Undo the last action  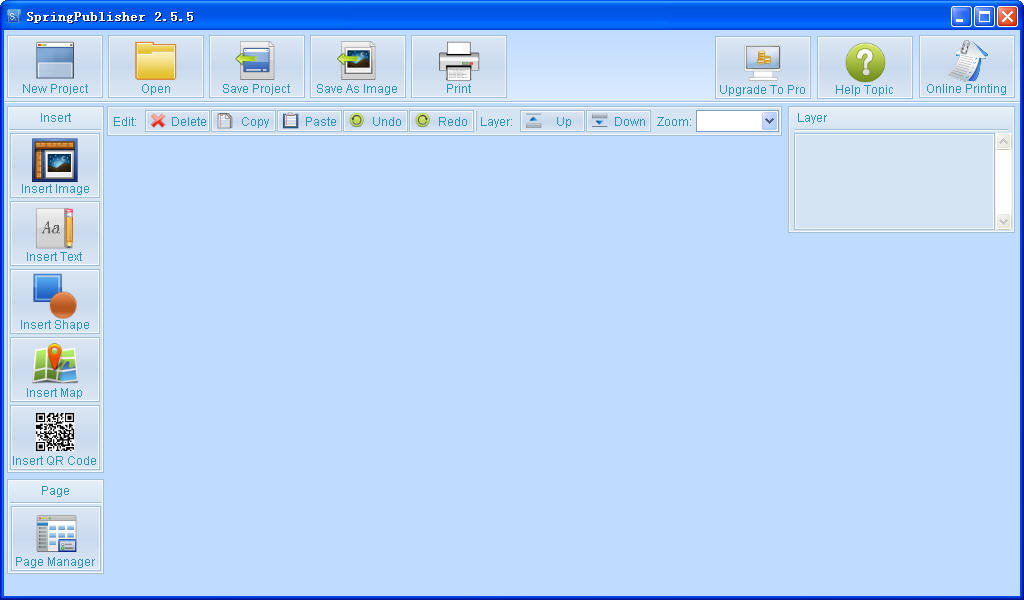pos(376,121)
